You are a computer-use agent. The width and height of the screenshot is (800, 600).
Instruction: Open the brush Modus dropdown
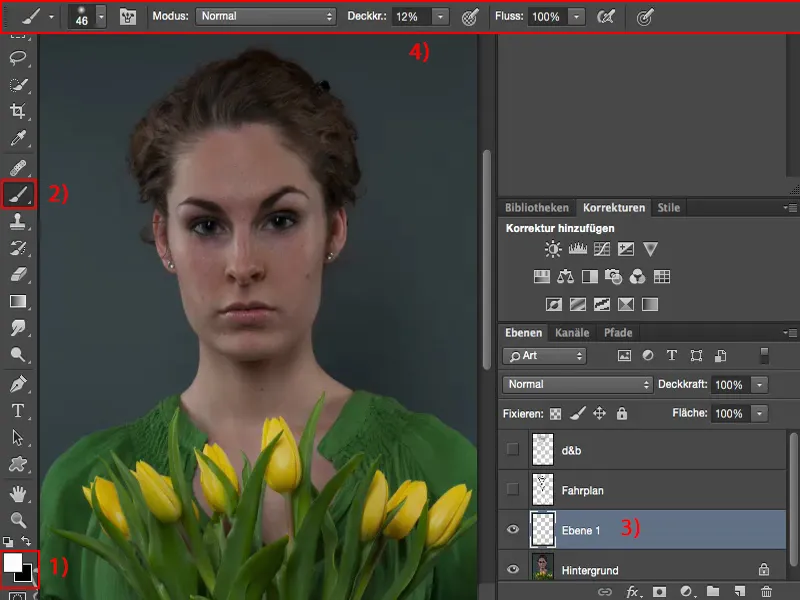pyautogui.click(x=265, y=16)
